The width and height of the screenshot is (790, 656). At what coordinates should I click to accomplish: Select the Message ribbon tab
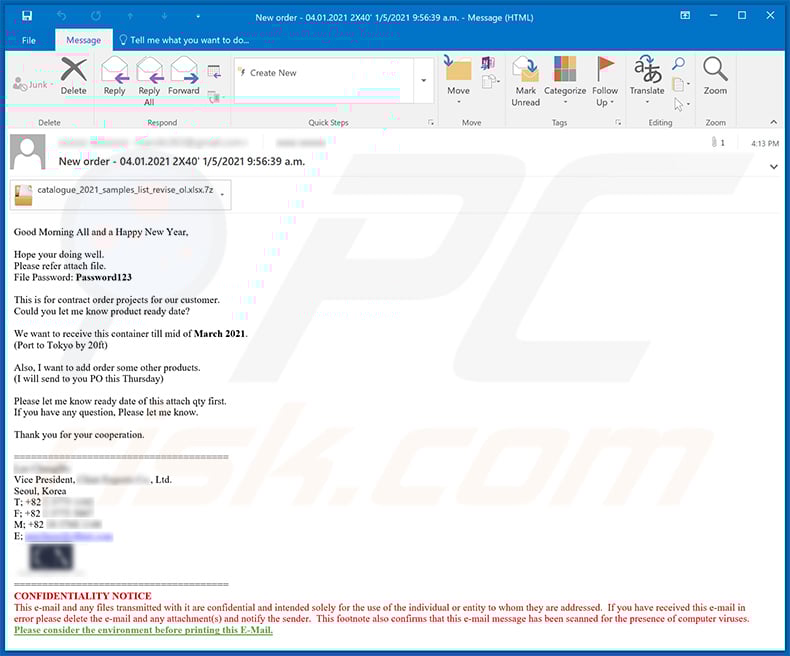point(84,40)
